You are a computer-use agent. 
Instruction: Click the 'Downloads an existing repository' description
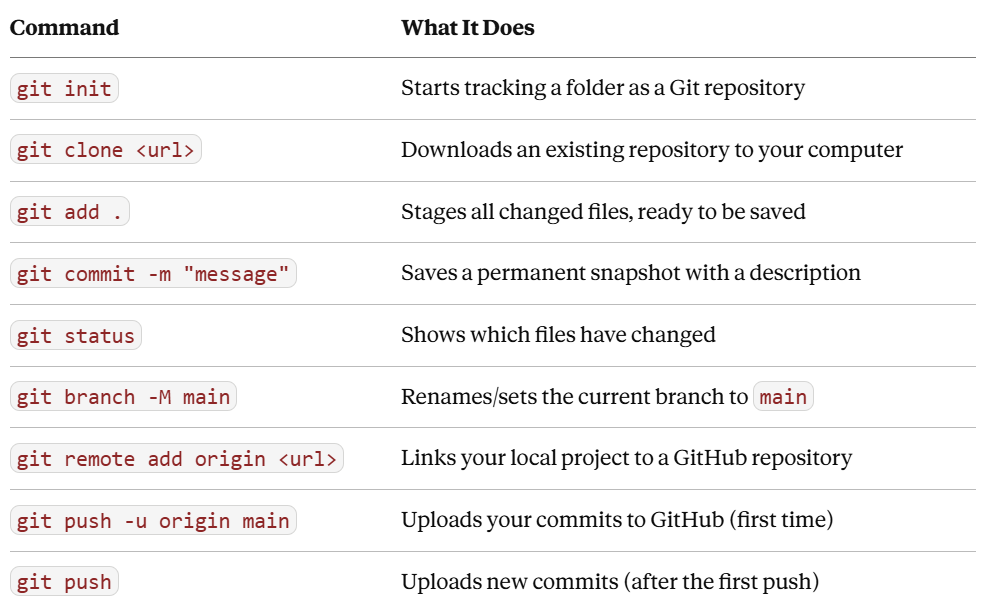pos(652,150)
